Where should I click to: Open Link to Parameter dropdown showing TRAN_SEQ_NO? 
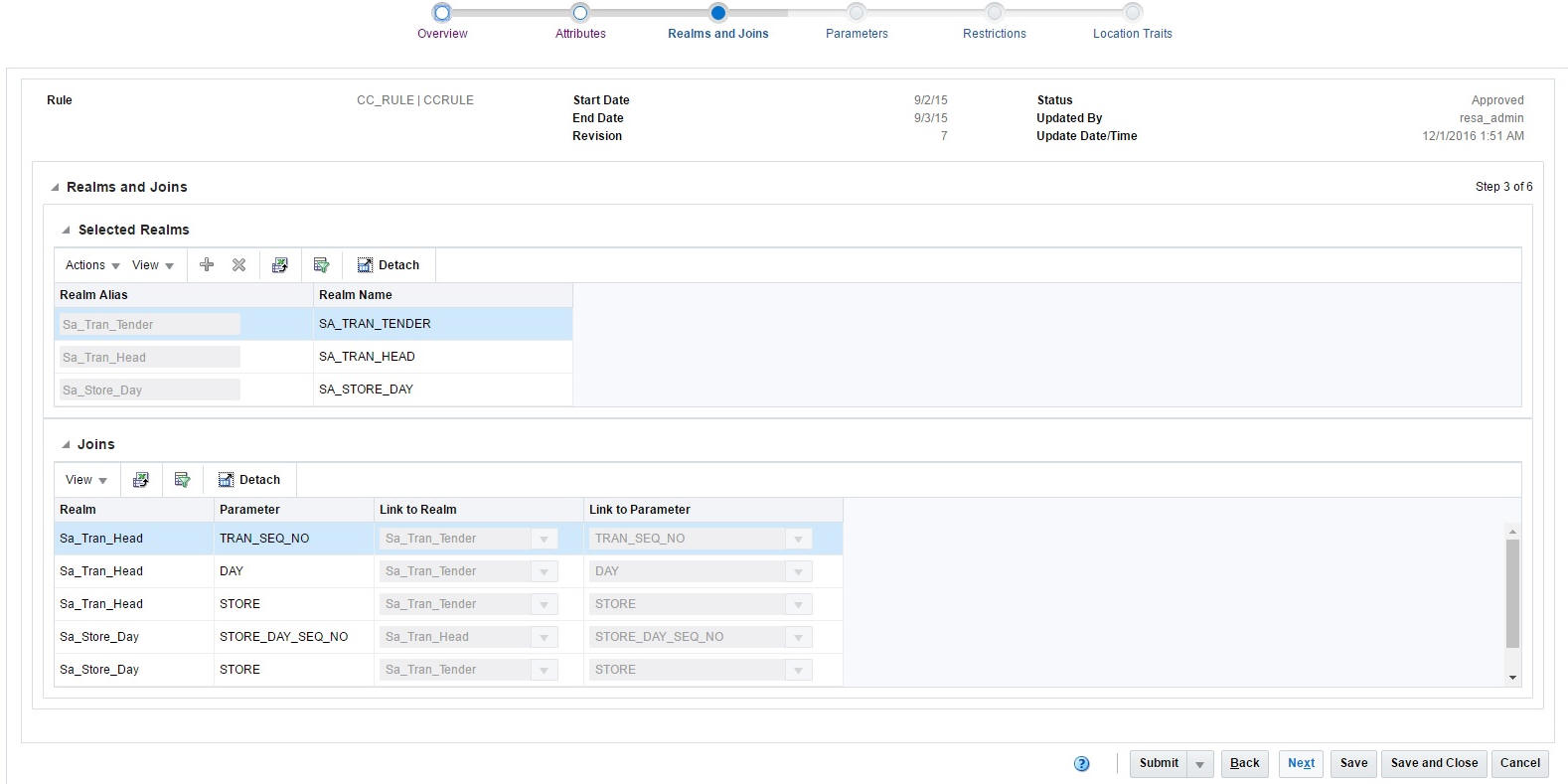[798, 539]
